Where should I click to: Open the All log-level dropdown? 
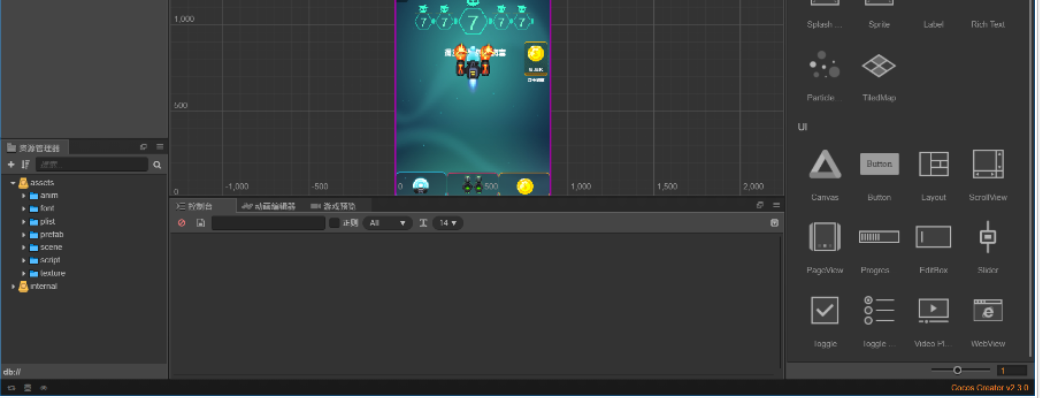[x=388, y=223]
